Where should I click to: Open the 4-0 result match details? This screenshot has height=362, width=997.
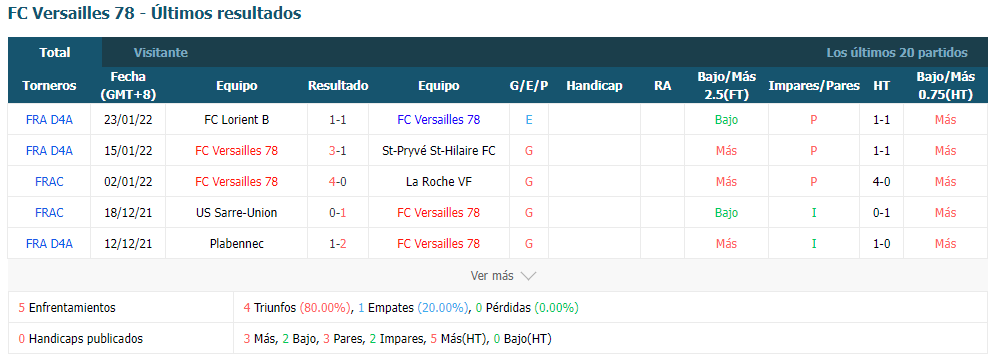click(x=338, y=182)
